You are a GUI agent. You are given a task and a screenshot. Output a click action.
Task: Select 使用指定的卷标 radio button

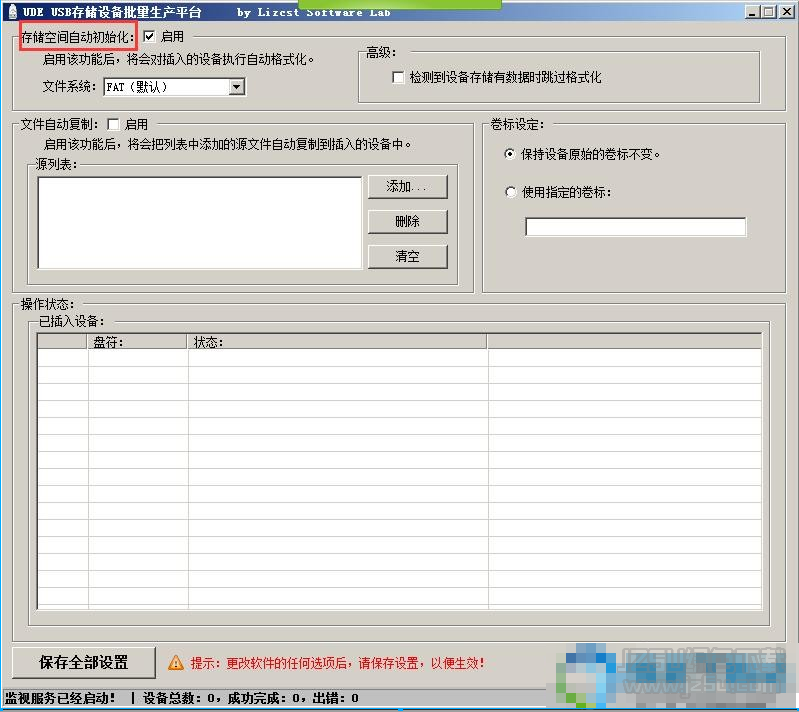[510, 192]
